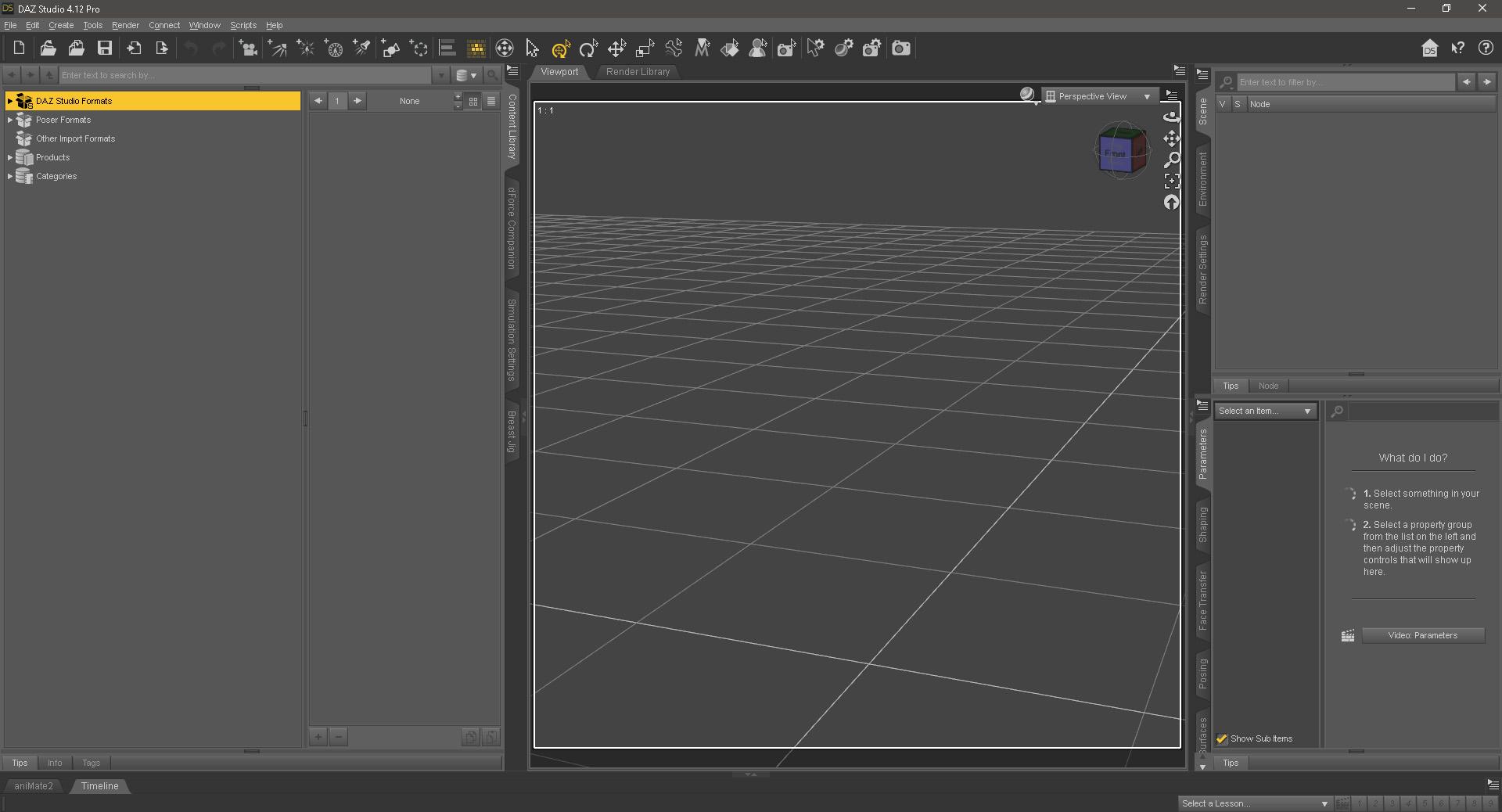This screenshot has height=812, width=1502.
Task: Open the Scripts menu
Action: click(243, 24)
